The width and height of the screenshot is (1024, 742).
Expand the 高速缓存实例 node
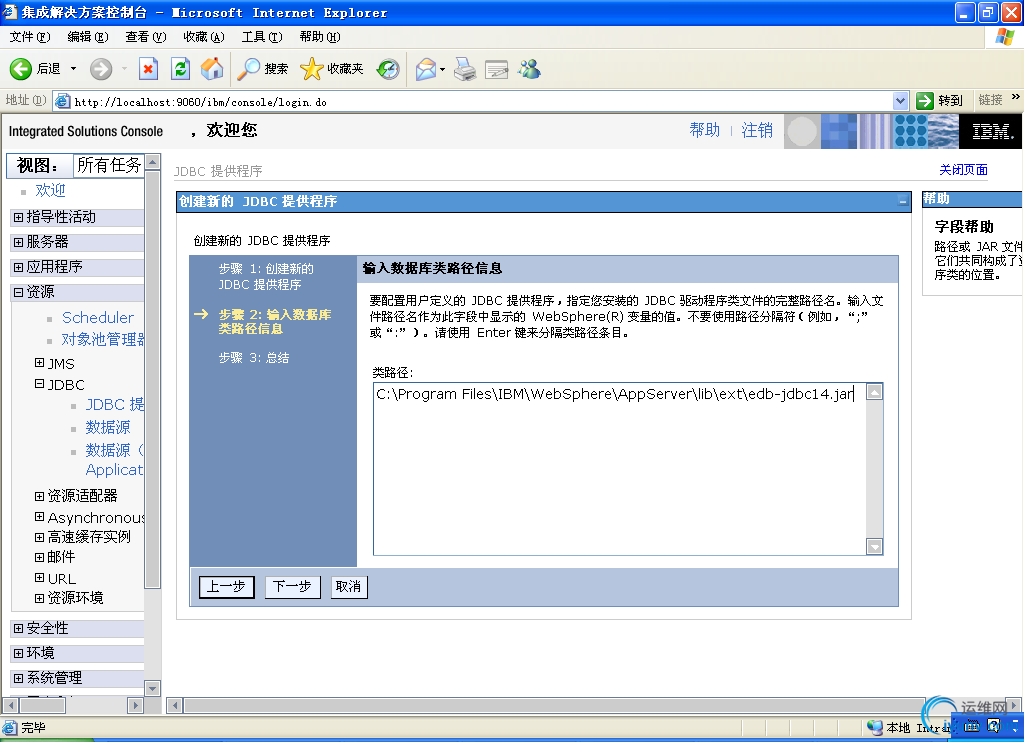(x=39, y=537)
